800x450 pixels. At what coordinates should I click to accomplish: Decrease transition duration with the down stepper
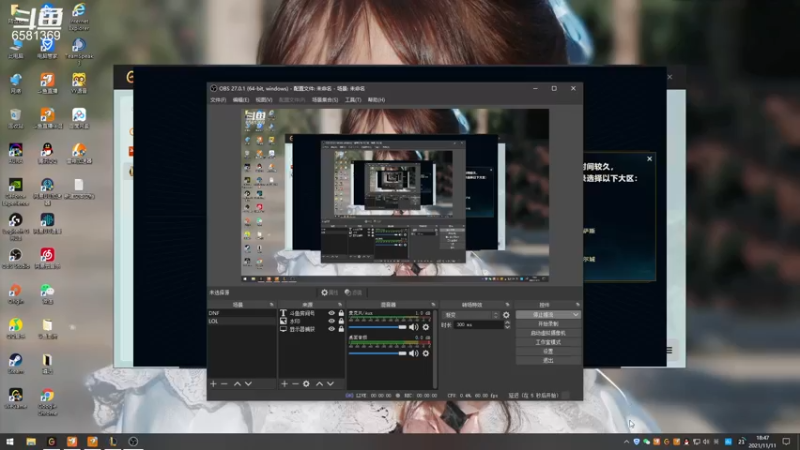[x=507, y=327]
